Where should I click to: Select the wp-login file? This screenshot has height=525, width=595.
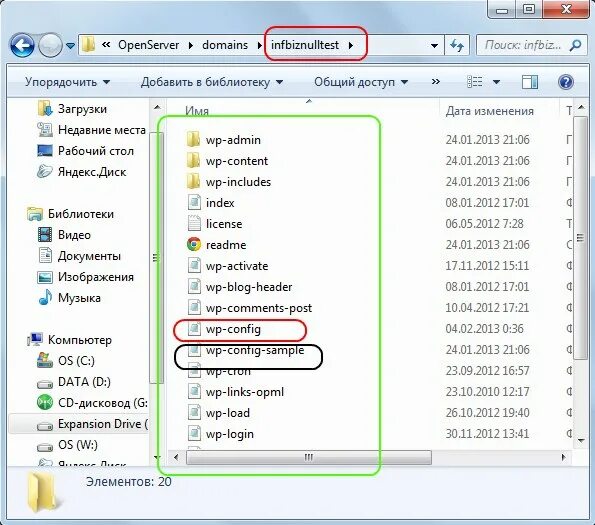[230, 434]
